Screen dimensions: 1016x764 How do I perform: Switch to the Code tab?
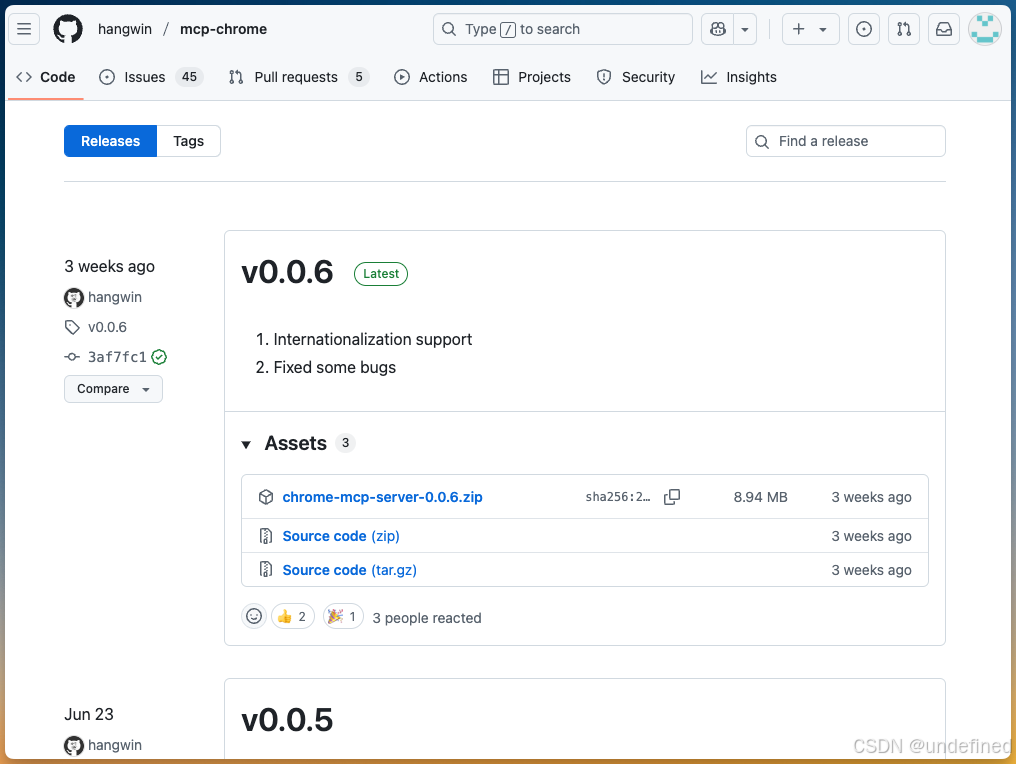(45, 77)
